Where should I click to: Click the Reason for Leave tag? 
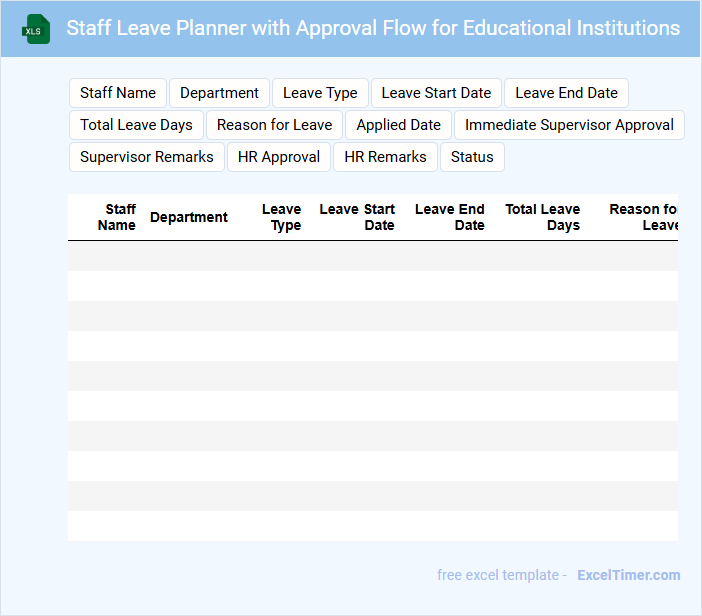(274, 125)
